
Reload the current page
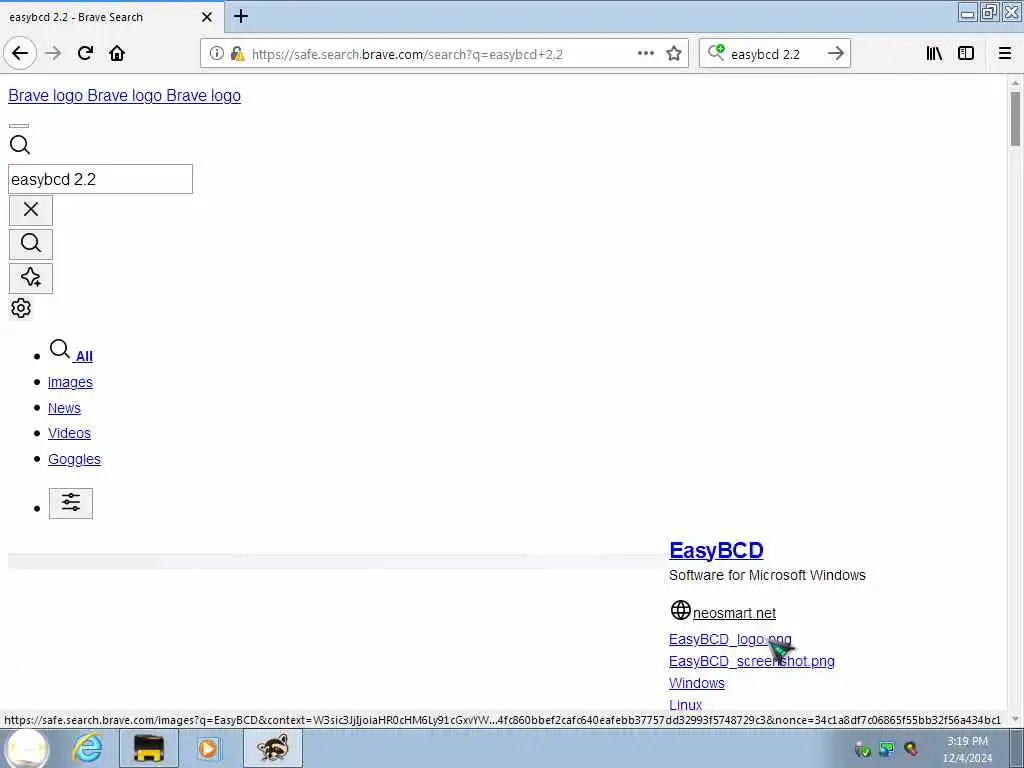coord(85,54)
